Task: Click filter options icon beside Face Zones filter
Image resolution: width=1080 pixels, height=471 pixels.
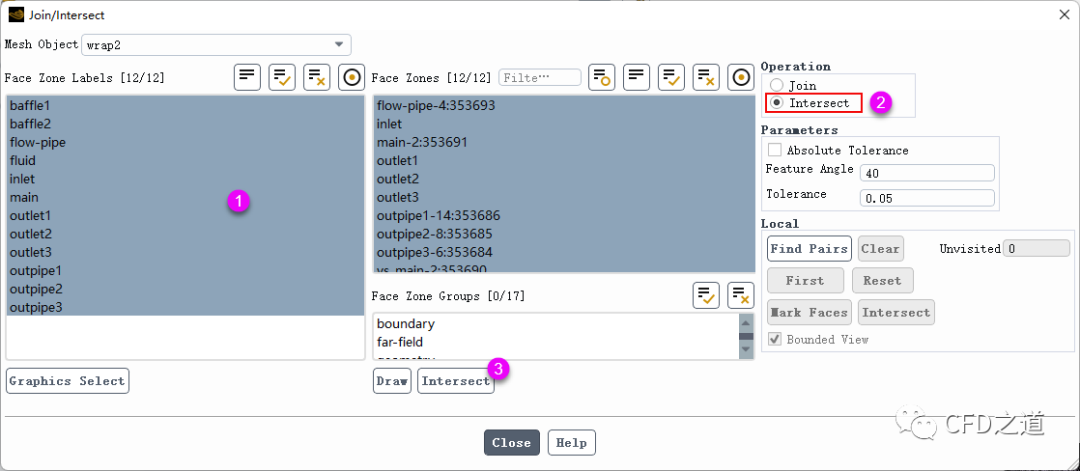Action: click(602, 77)
